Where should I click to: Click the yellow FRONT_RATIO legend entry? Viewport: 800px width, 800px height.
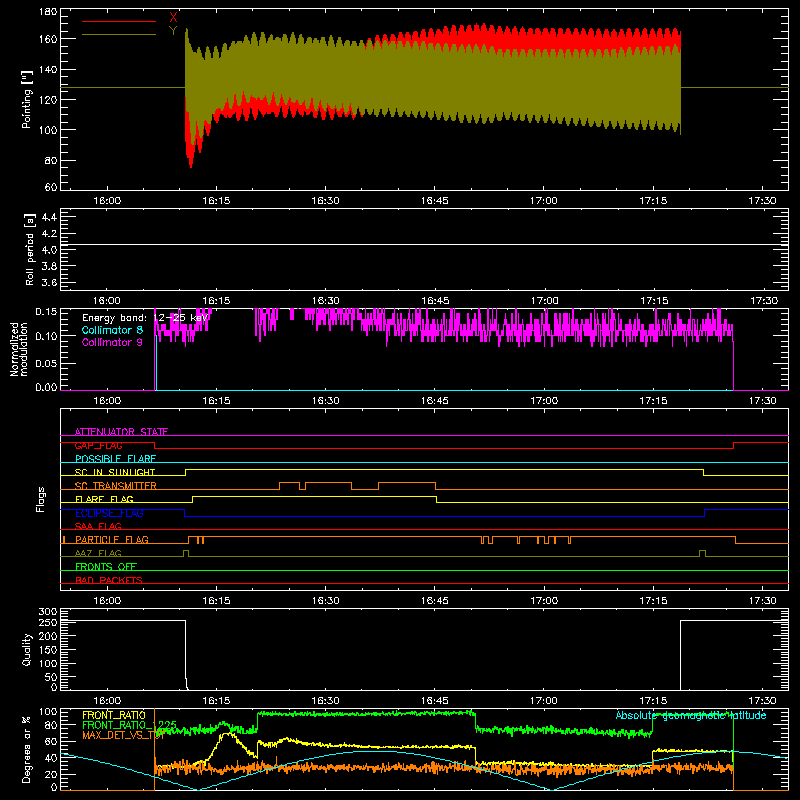pyautogui.click(x=114, y=715)
